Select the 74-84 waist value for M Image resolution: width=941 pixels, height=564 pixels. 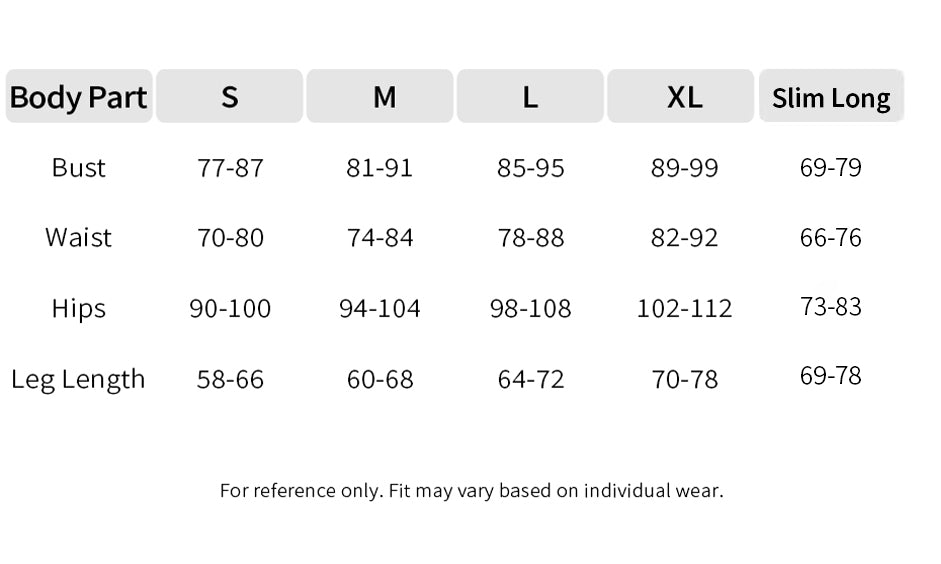(x=380, y=238)
